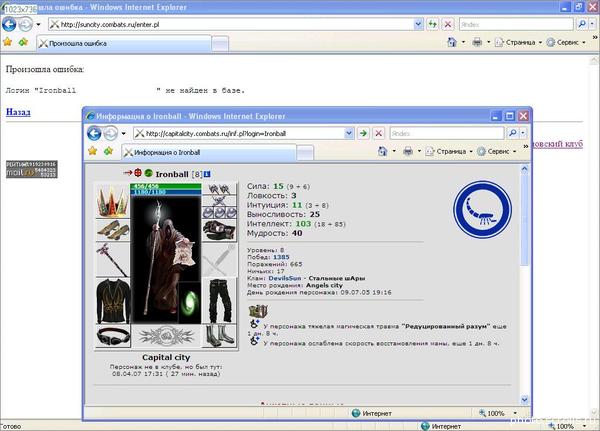Expand search options dropdown in Ironball window
Image resolution: width=600 pixels, height=431 pixels.
click(523, 133)
